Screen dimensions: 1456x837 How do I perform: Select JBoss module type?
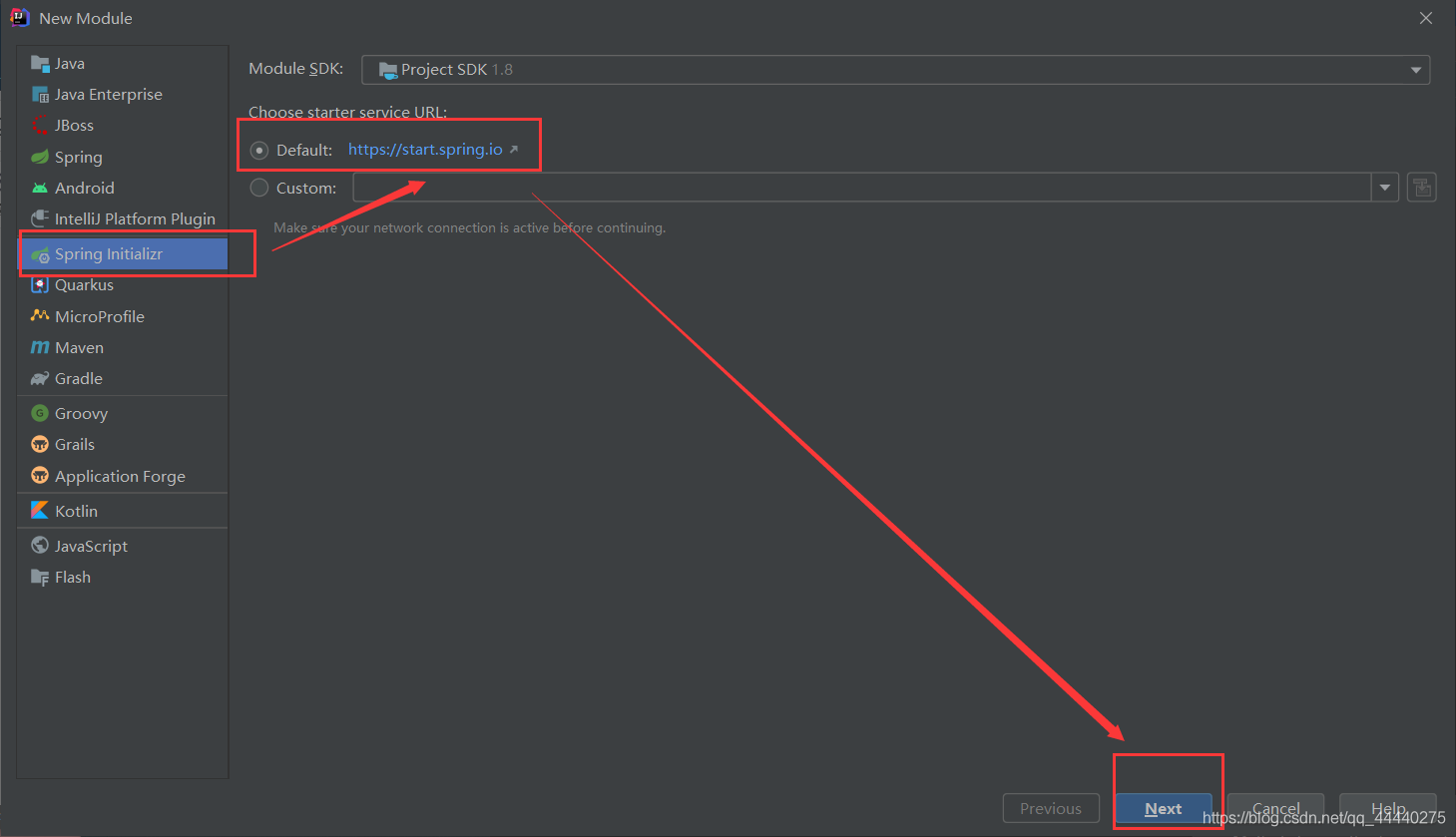coord(123,126)
